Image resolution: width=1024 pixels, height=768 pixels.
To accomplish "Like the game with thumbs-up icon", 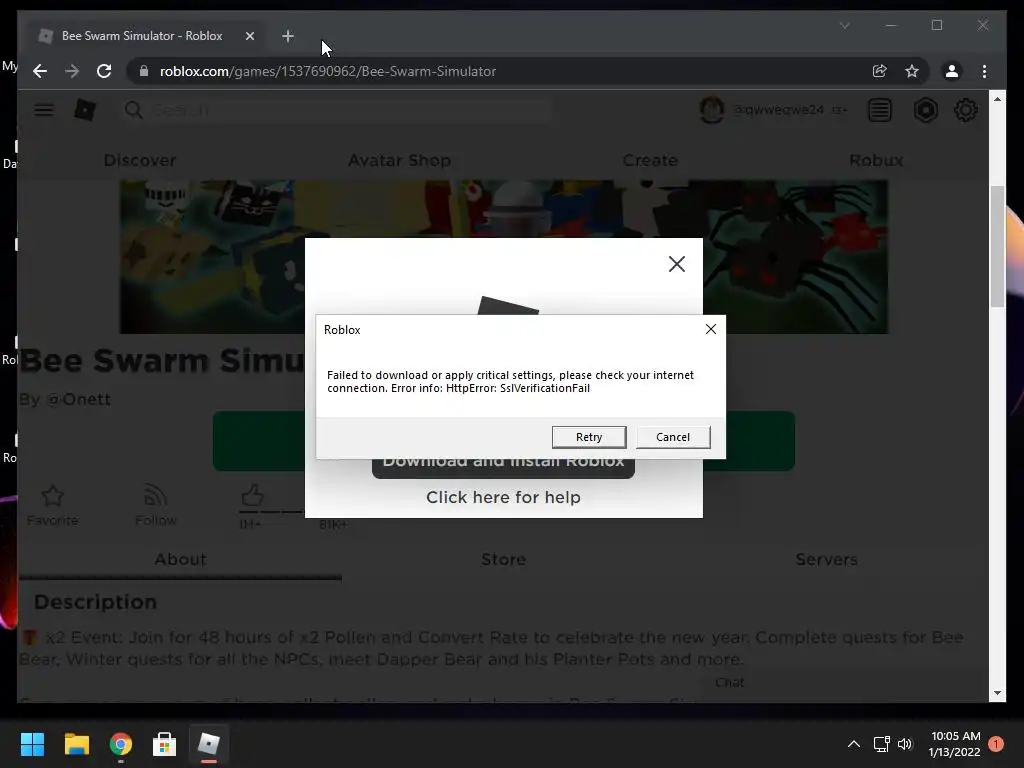I will pyautogui.click(x=252, y=496).
